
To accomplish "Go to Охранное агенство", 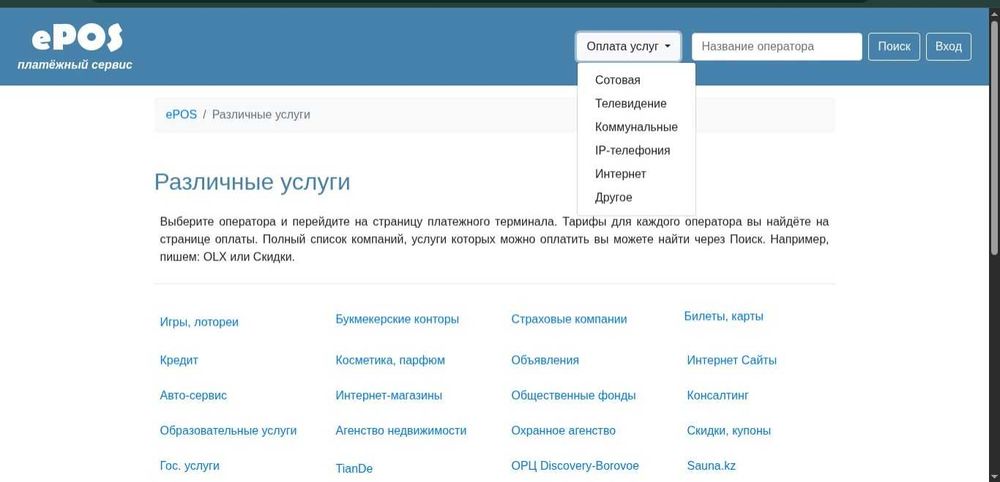I will pyautogui.click(x=563, y=430).
